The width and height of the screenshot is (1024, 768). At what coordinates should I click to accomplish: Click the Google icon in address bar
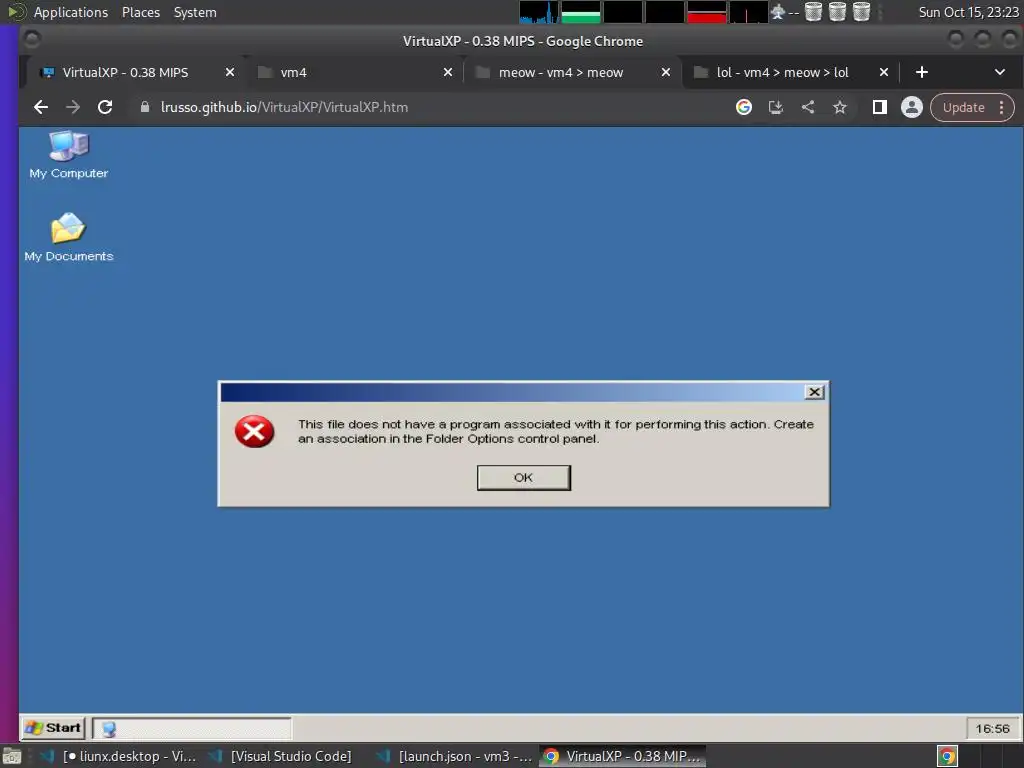(743, 107)
